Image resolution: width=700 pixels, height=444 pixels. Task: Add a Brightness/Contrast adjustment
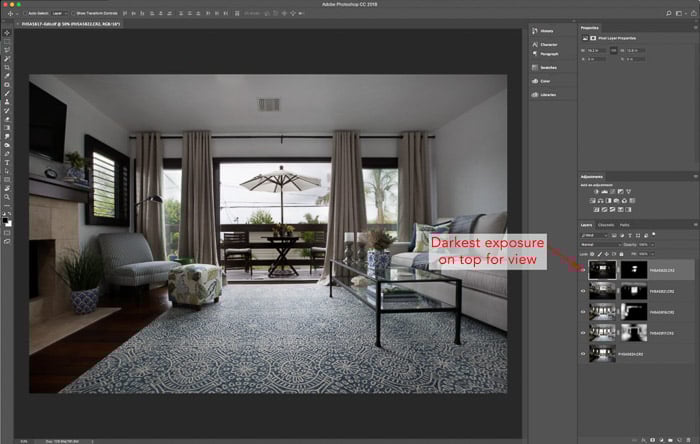596,191
